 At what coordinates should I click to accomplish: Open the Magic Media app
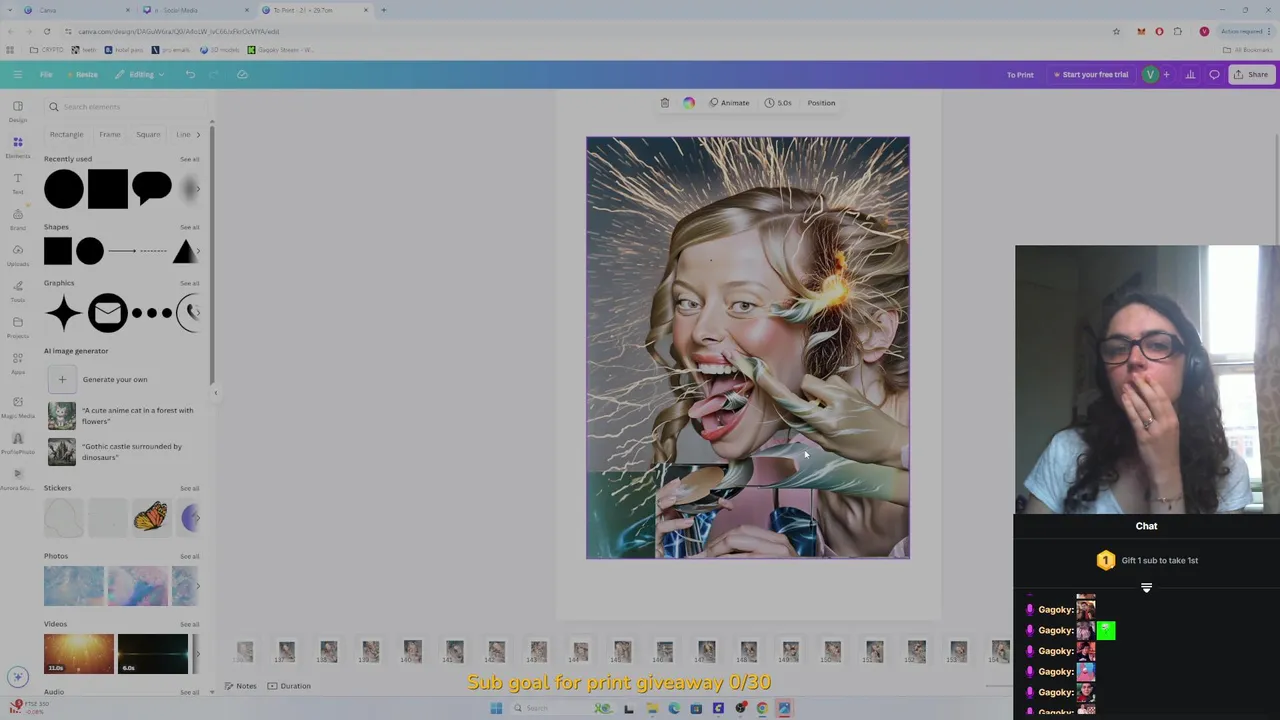18,407
